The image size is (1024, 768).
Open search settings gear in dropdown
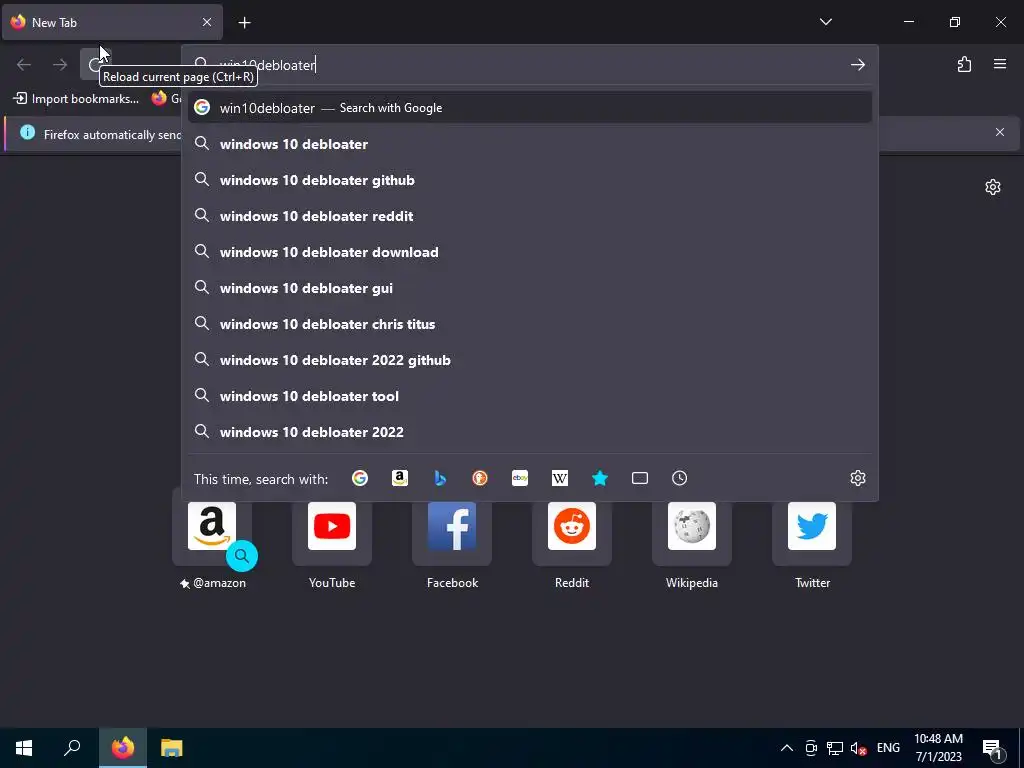(858, 478)
